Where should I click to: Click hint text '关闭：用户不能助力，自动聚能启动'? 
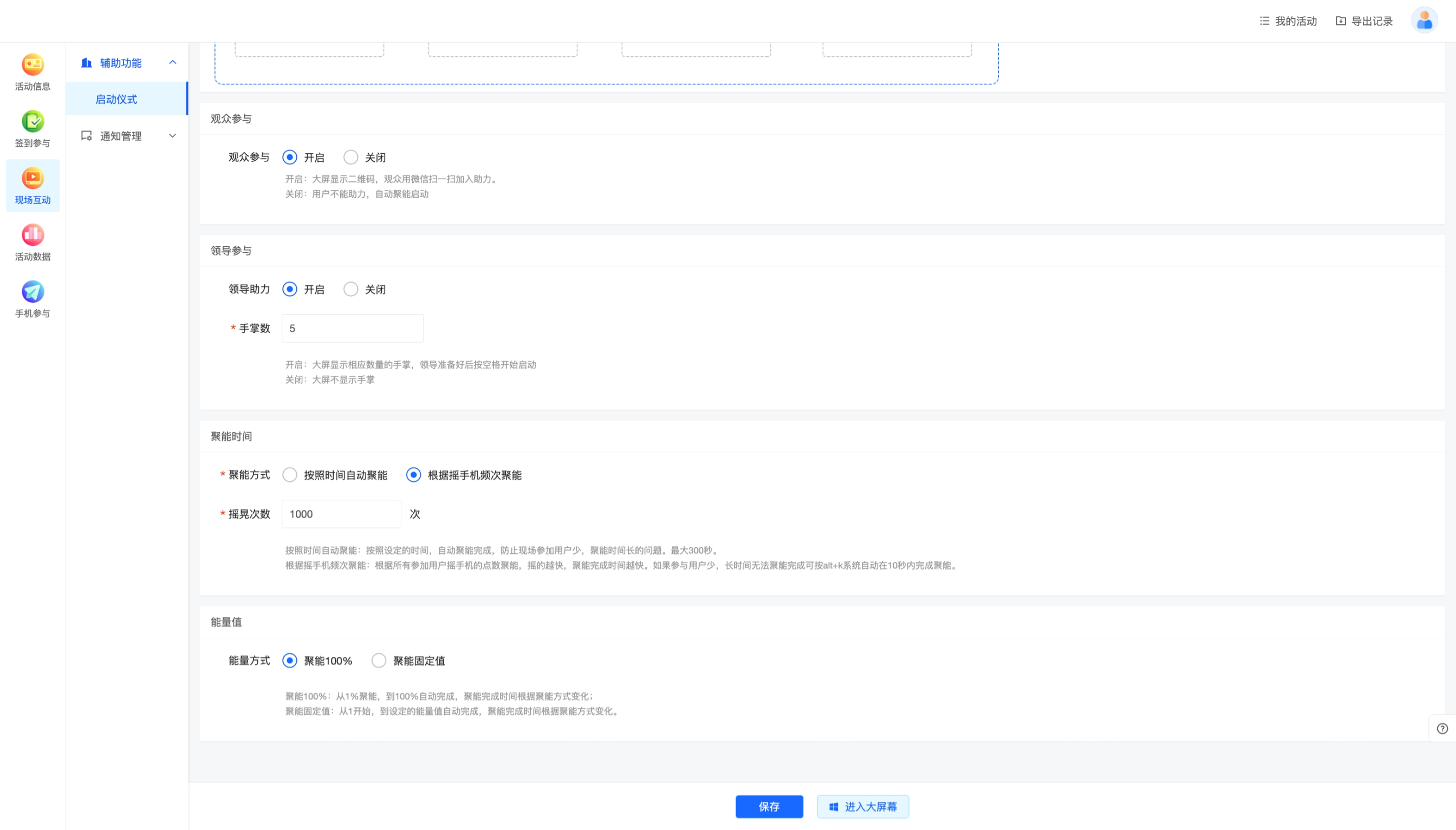[356, 194]
